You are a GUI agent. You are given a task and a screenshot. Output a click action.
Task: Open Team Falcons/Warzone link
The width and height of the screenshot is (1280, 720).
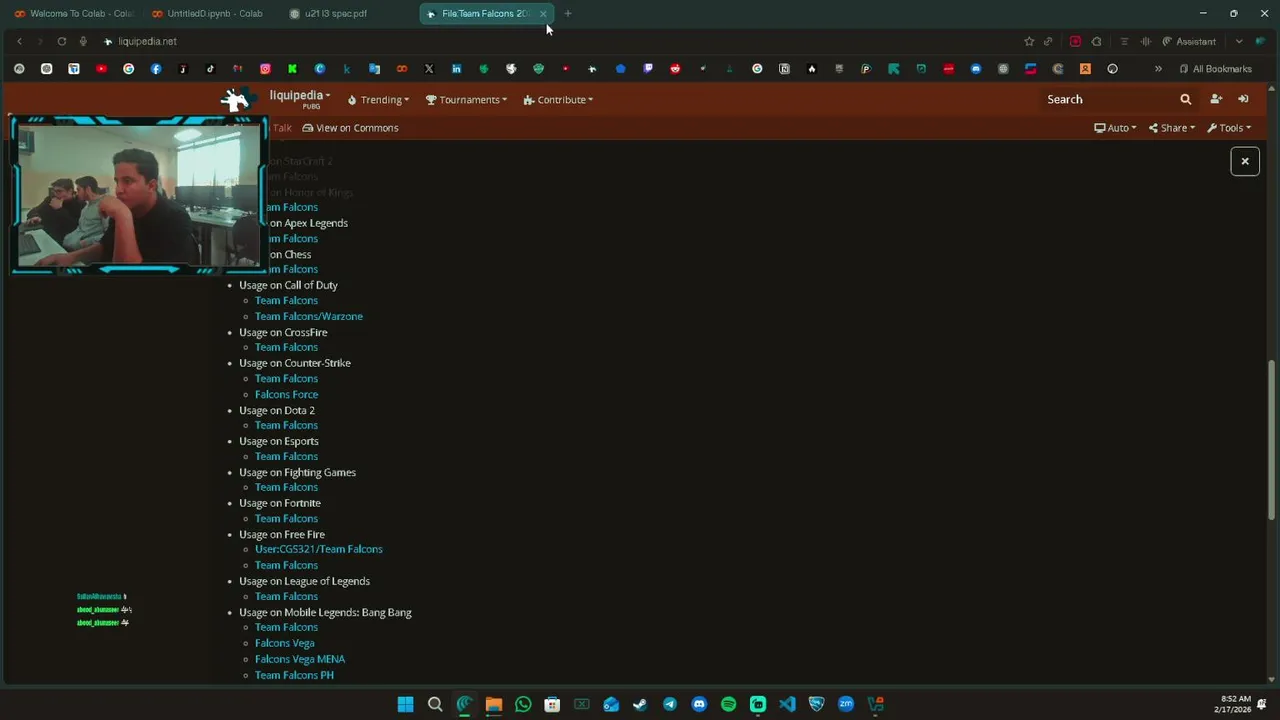tap(308, 316)
